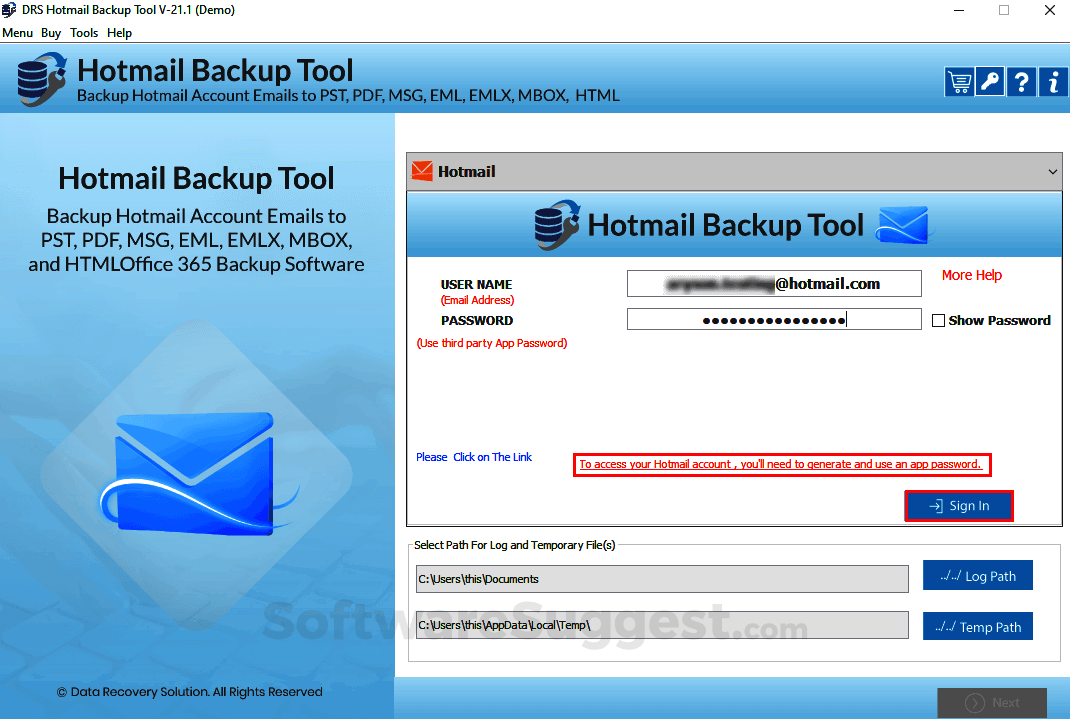
Task: Click the app password generation link
Action: pyautogui.click(x=782, y=464)
